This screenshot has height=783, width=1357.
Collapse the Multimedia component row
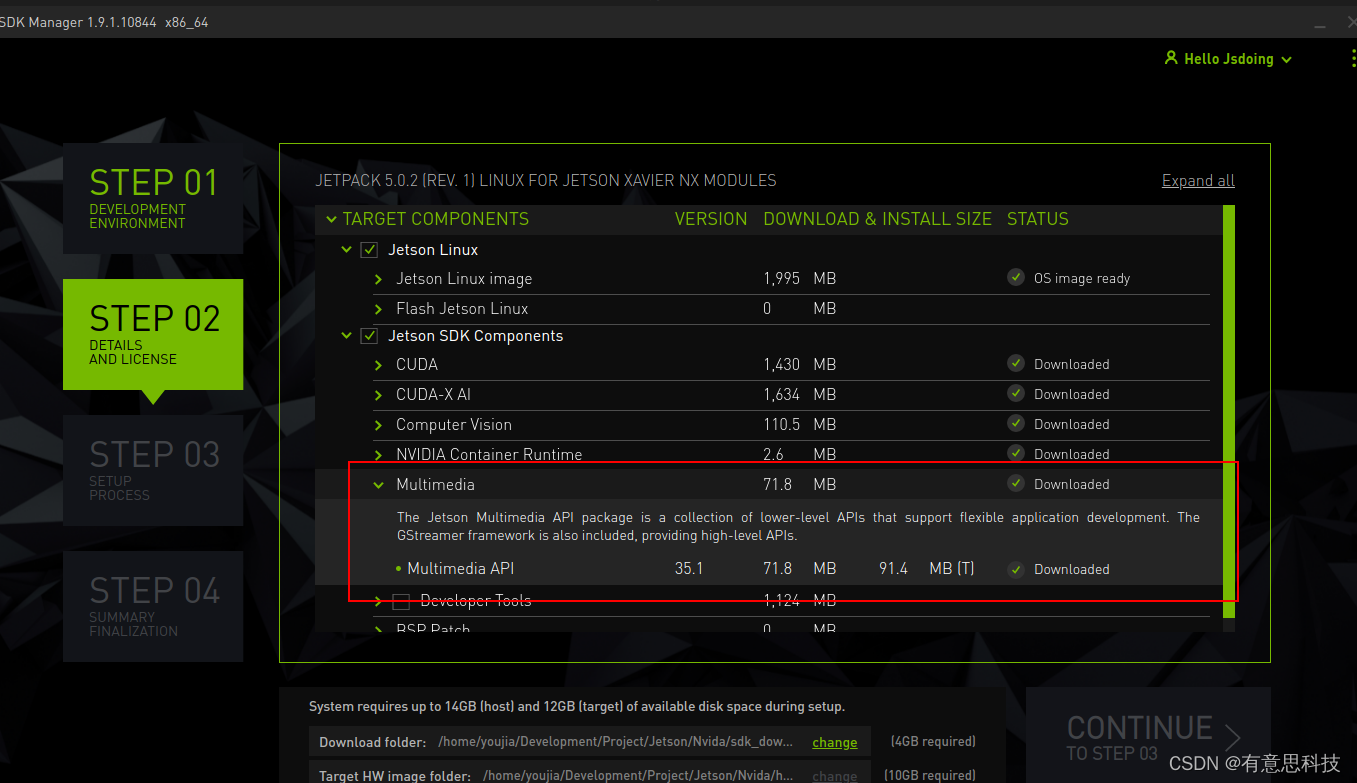(379, 485)
